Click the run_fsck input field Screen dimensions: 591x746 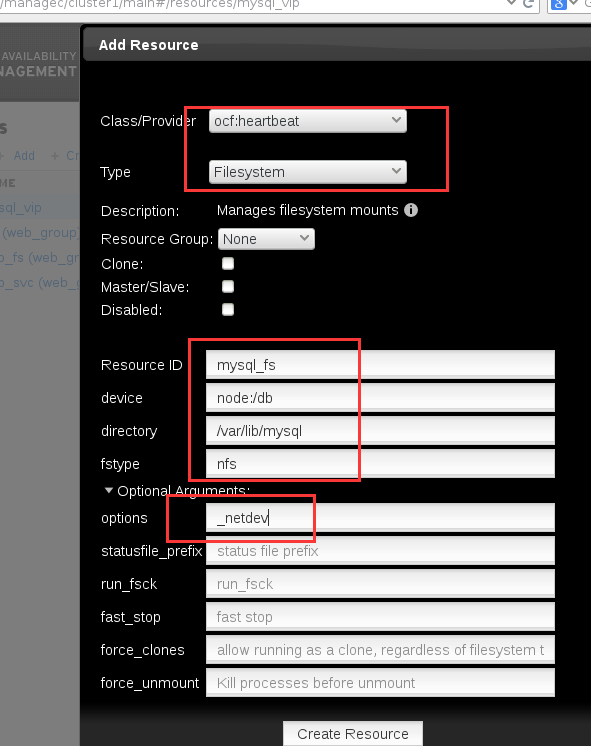(x=380, y=584)
